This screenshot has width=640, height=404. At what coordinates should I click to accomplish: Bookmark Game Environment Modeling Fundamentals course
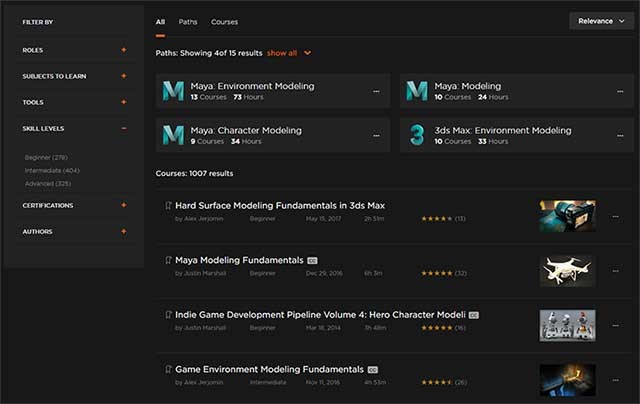point(168,369)
